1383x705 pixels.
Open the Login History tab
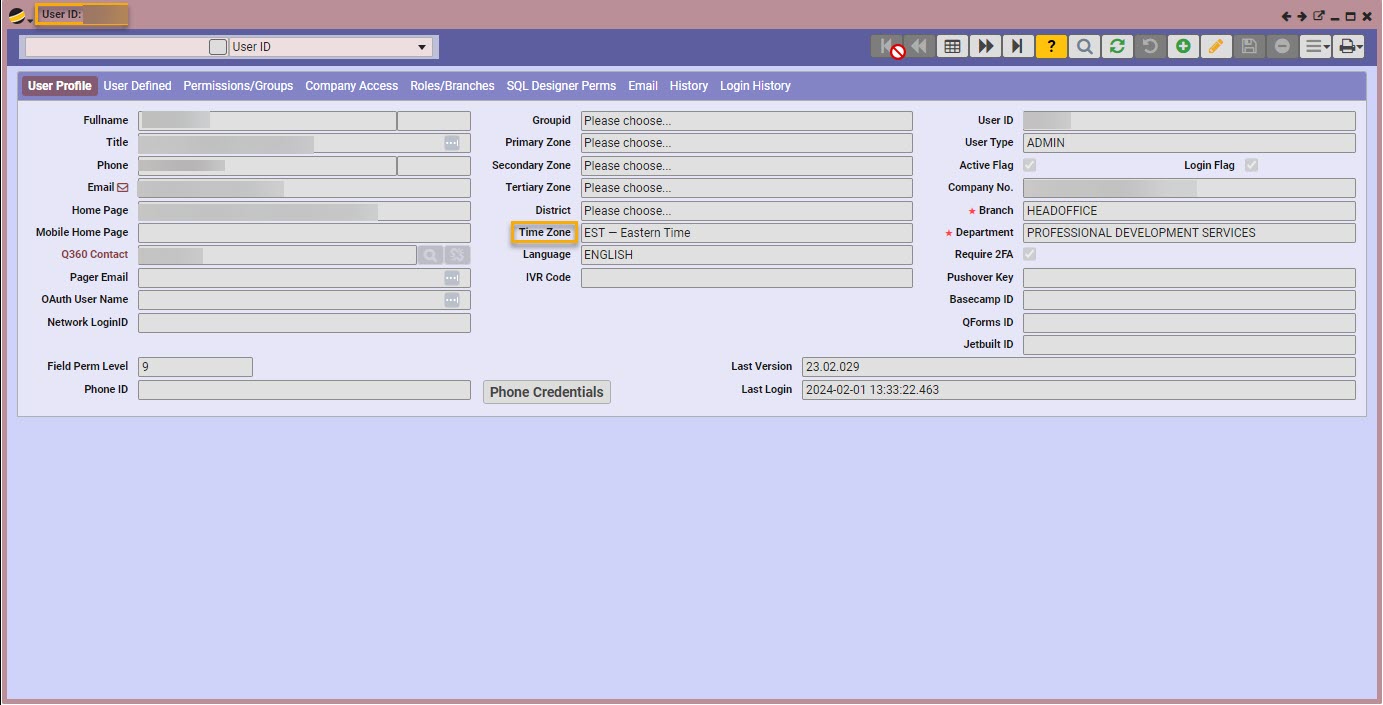click(755, 86)
